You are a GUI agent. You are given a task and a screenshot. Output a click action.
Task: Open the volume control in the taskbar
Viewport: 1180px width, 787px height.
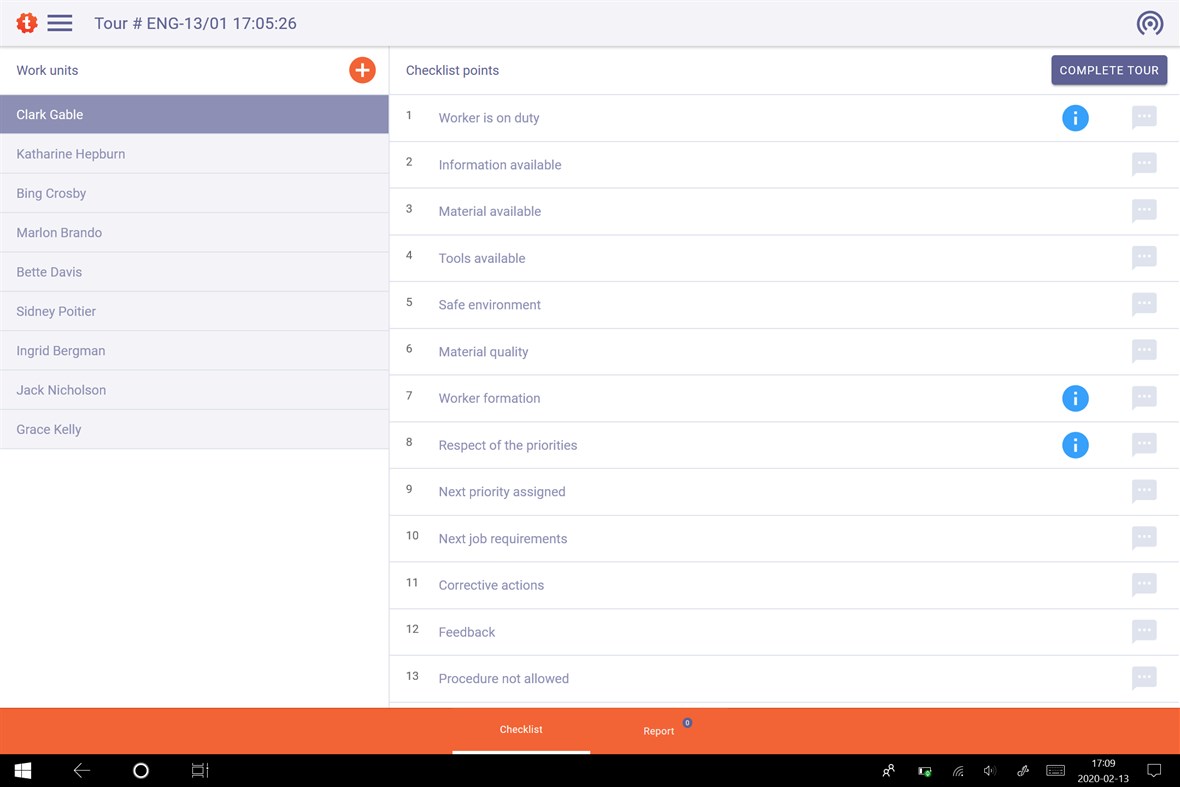click(989, 770)
